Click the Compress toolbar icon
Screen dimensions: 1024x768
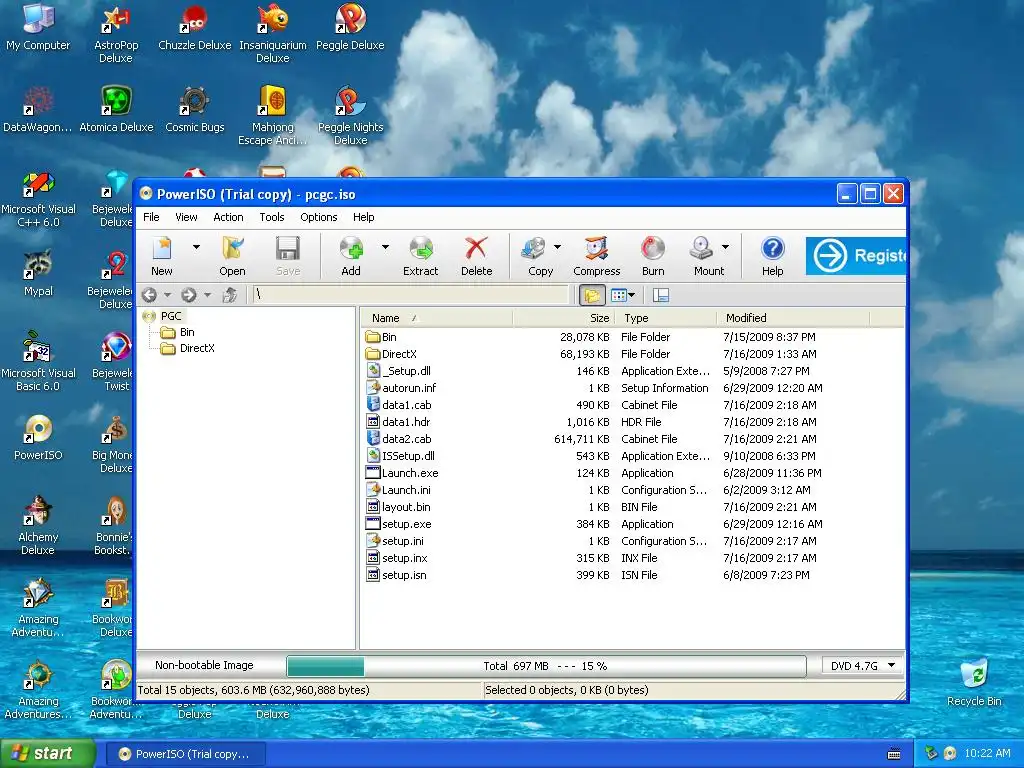596,256
